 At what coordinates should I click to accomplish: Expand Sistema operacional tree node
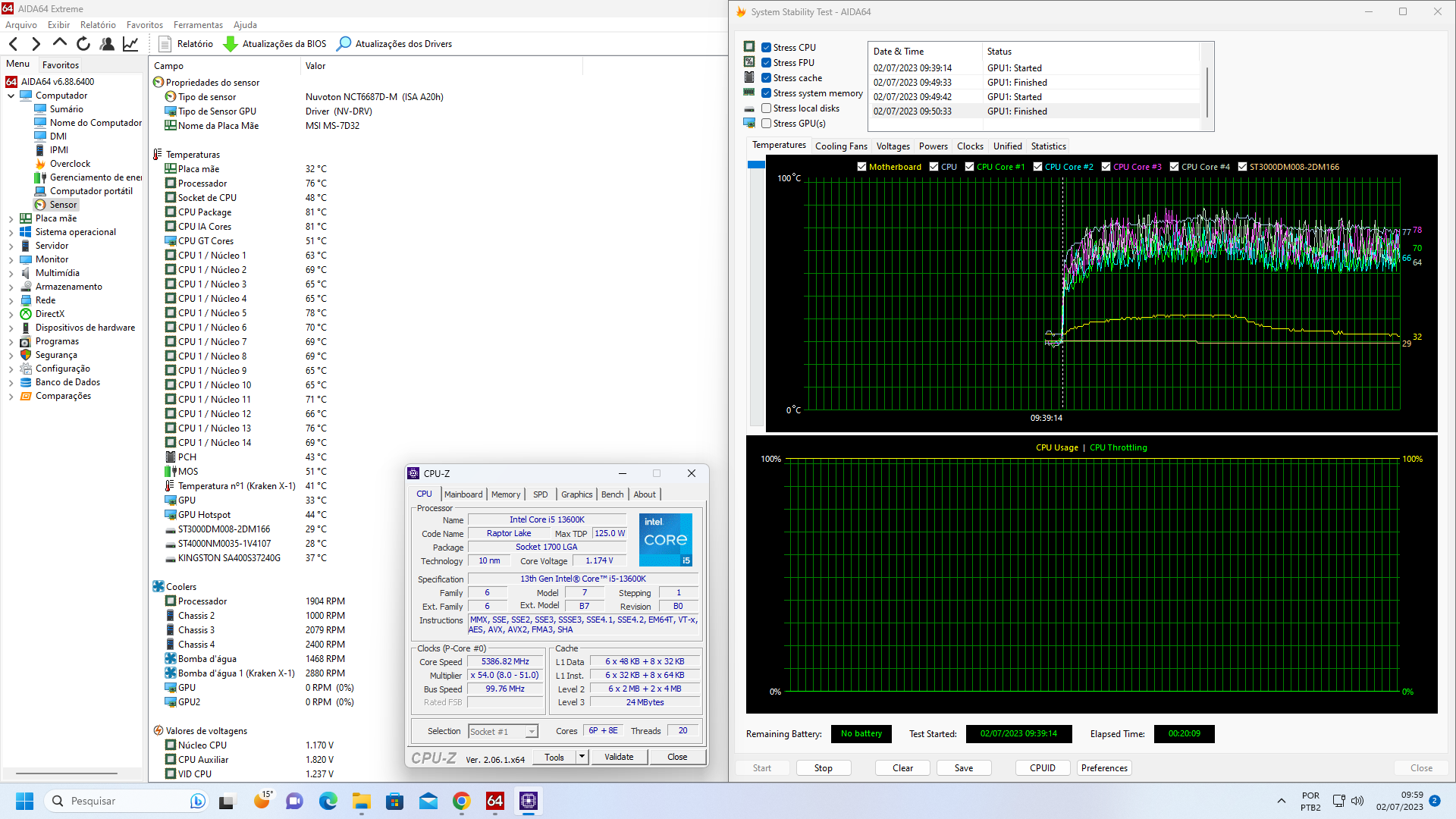click(x=11, y=232)
